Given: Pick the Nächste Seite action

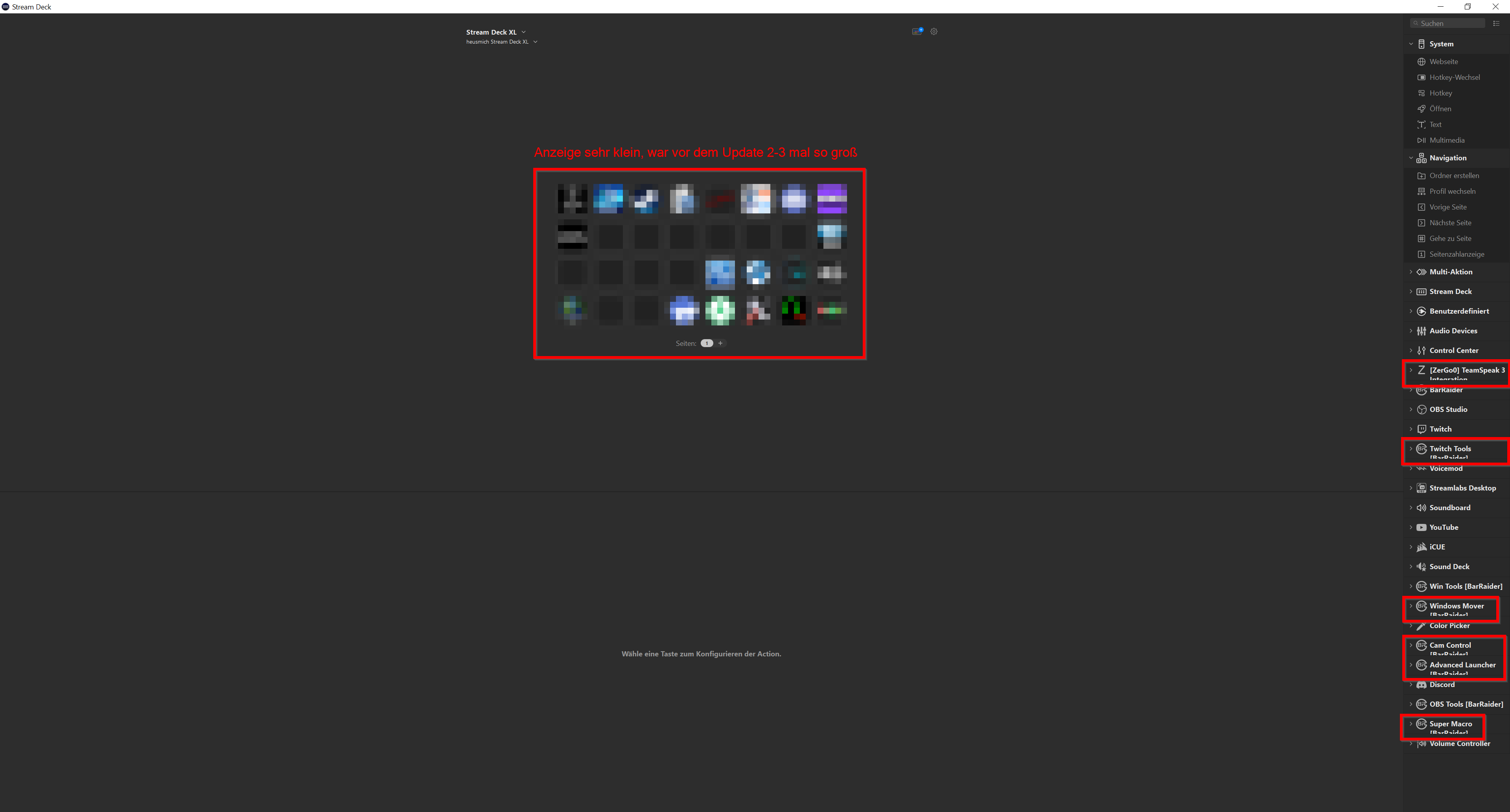Looking at the screenshot, I should pyautogui.click(x=1449, y=222).
